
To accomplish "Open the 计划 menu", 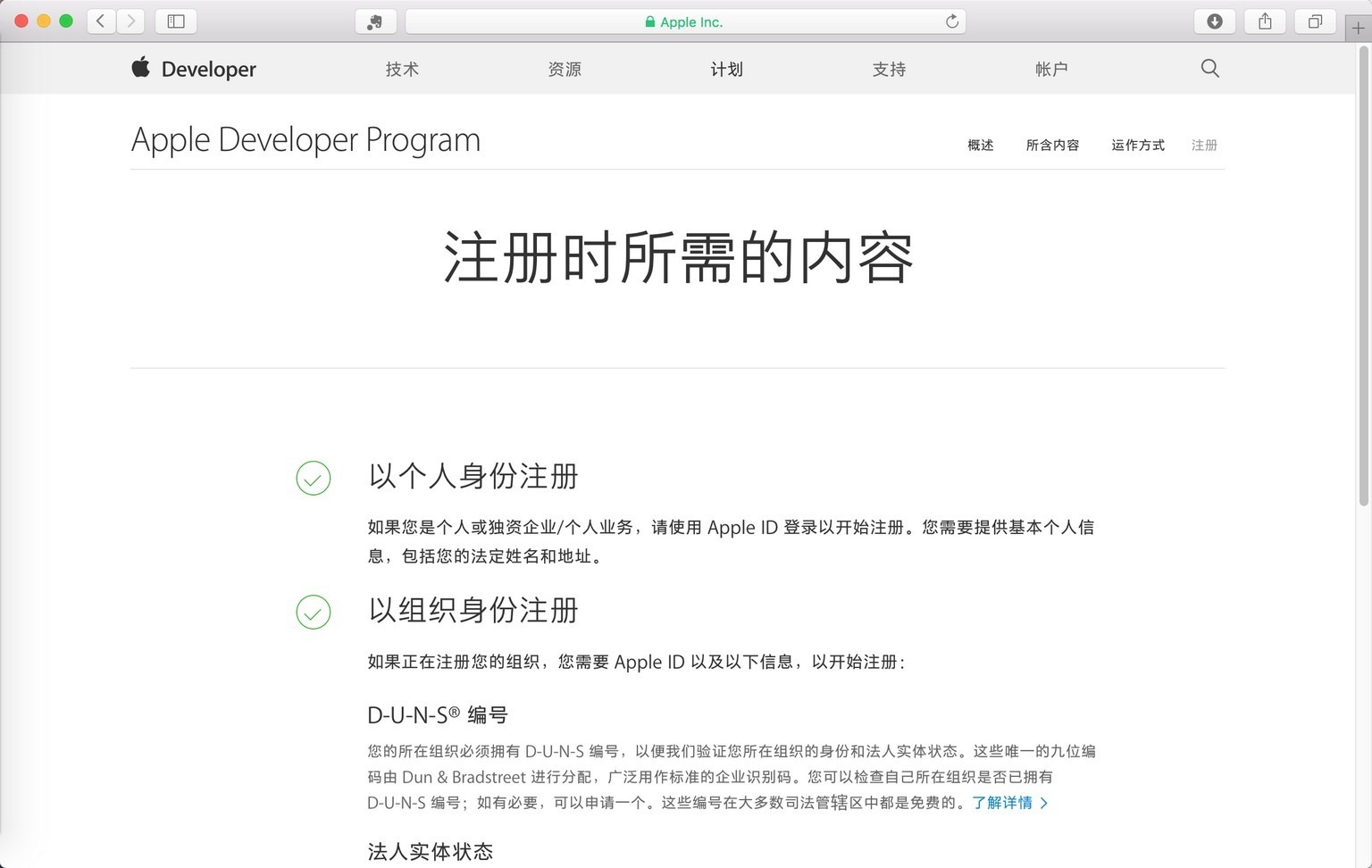I will pyautogui.click(x=727, y=70).
